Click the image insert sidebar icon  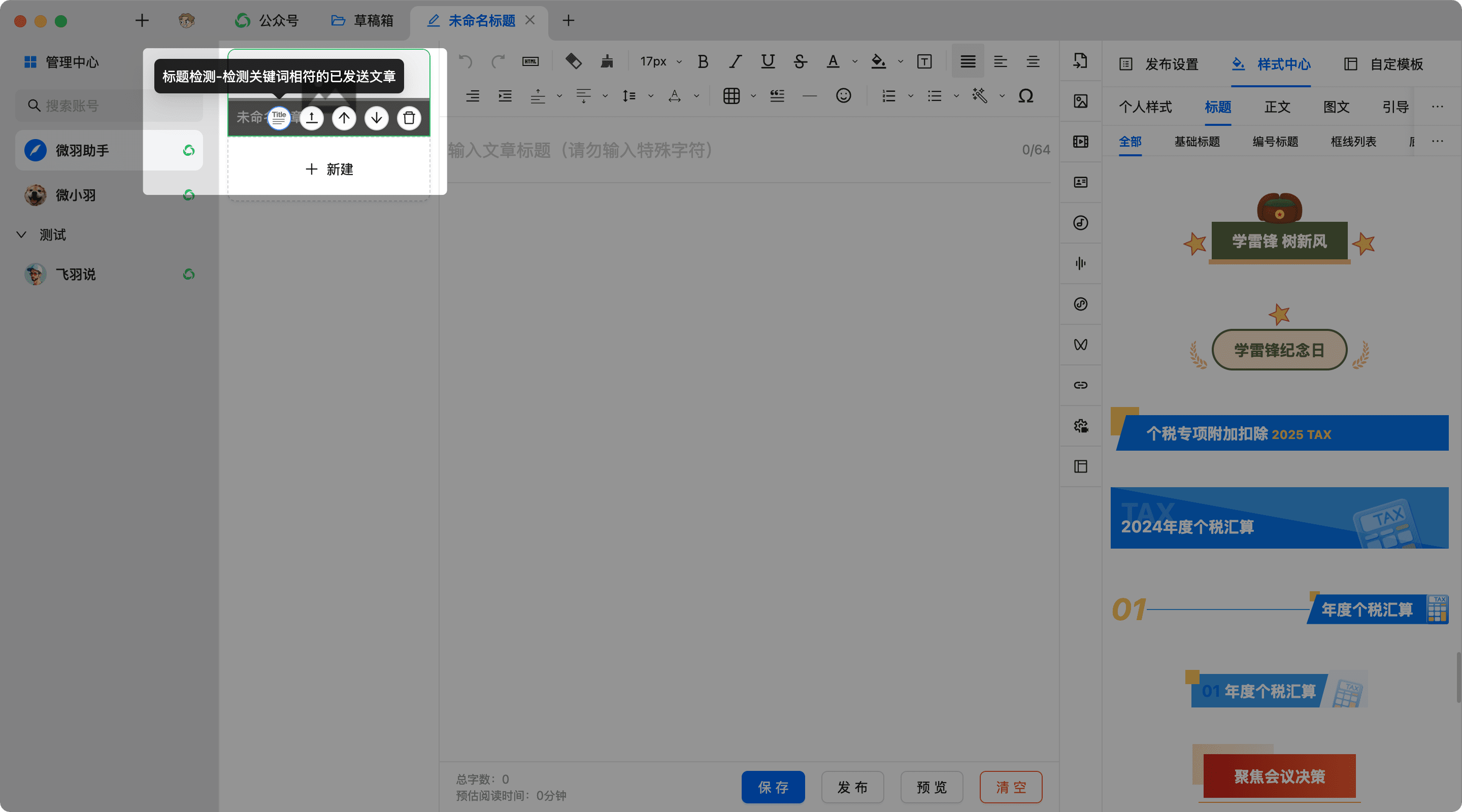(1081, 101)
